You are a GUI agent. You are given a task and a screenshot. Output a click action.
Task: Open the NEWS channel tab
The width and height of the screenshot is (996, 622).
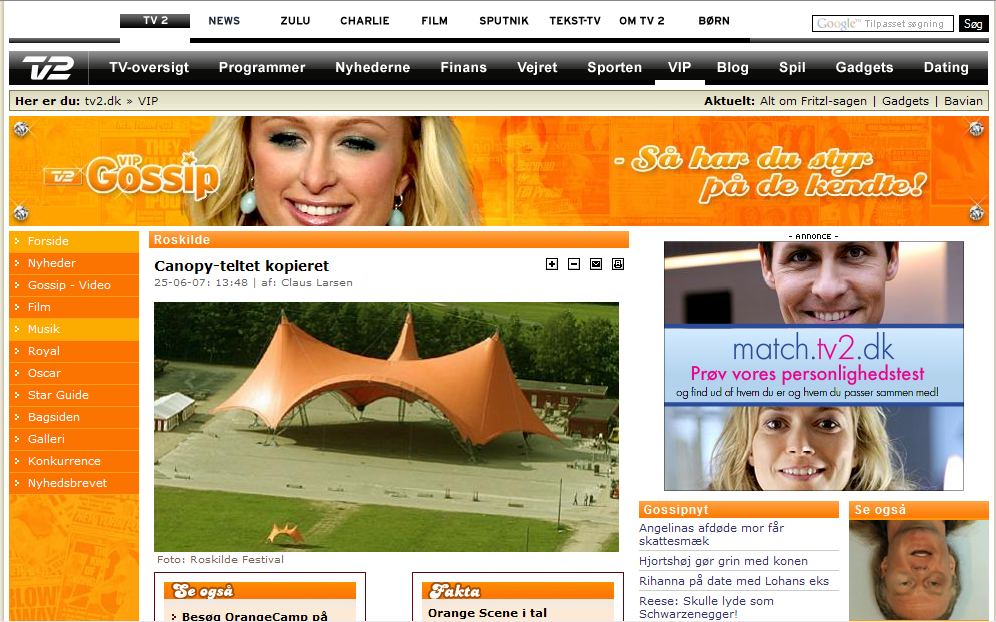224,21
